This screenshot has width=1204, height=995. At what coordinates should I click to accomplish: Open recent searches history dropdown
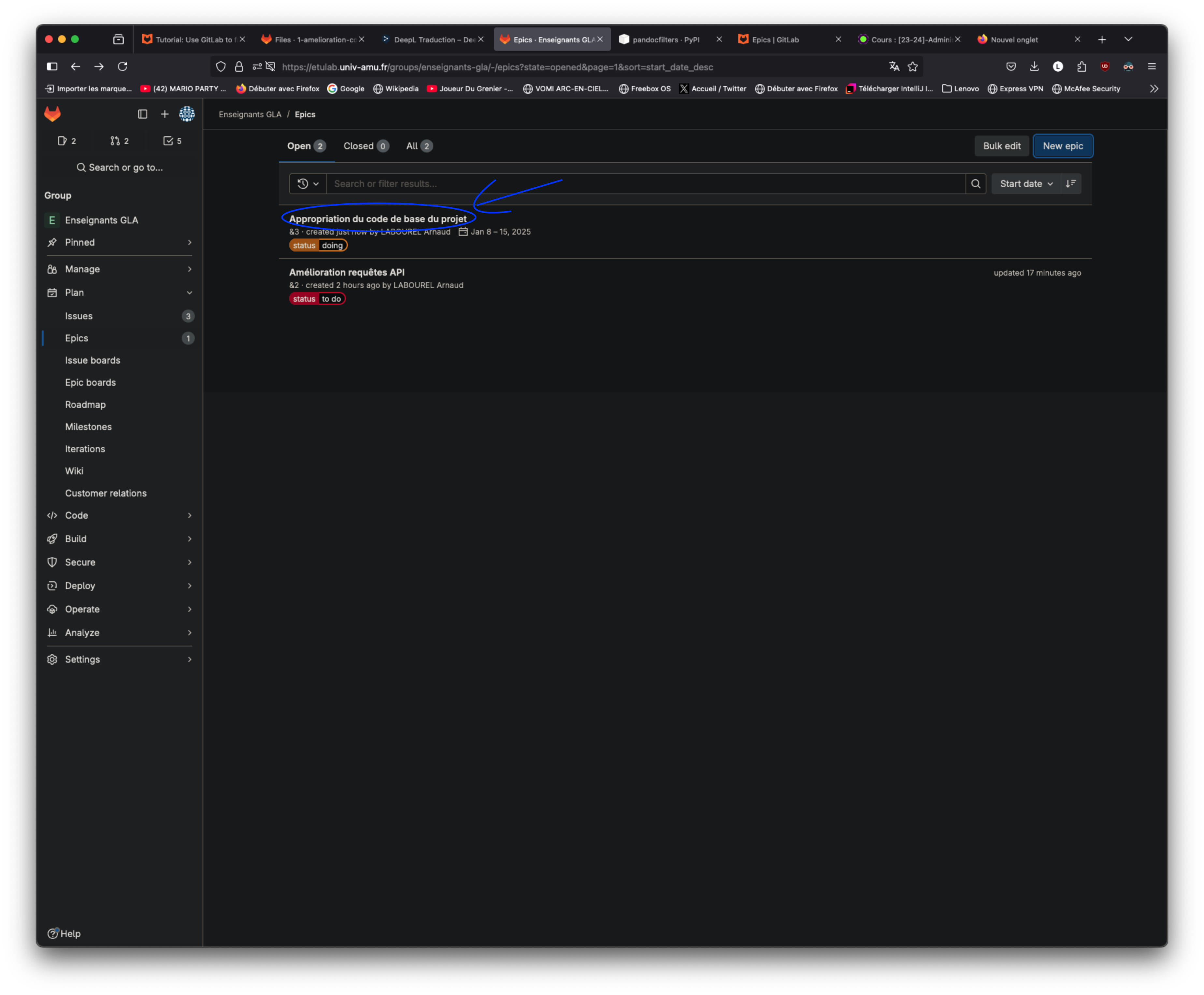point(308,183)
